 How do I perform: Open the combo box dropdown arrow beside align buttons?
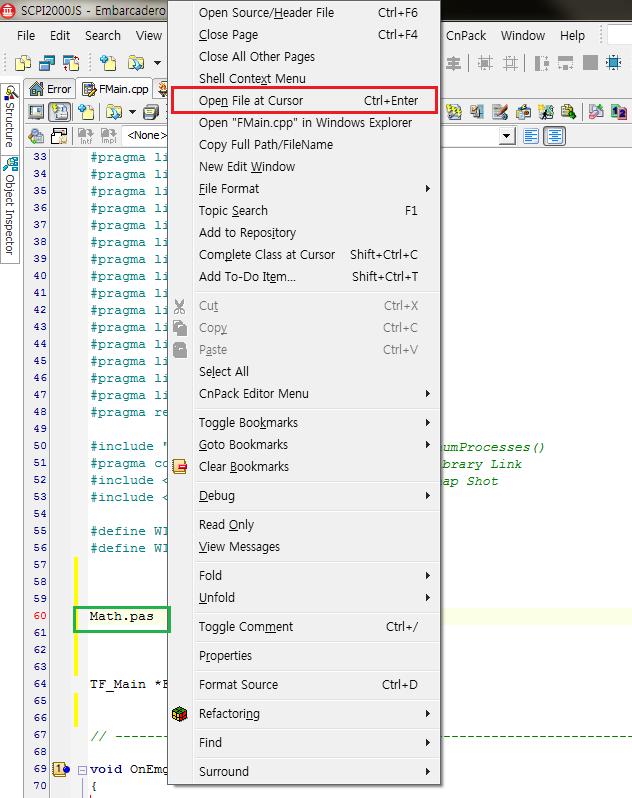(506, 135)
